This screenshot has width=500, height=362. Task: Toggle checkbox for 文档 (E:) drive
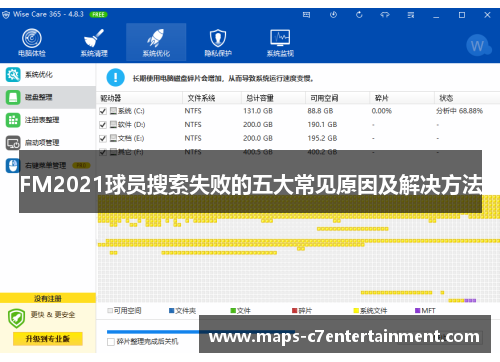coord(103,138)
